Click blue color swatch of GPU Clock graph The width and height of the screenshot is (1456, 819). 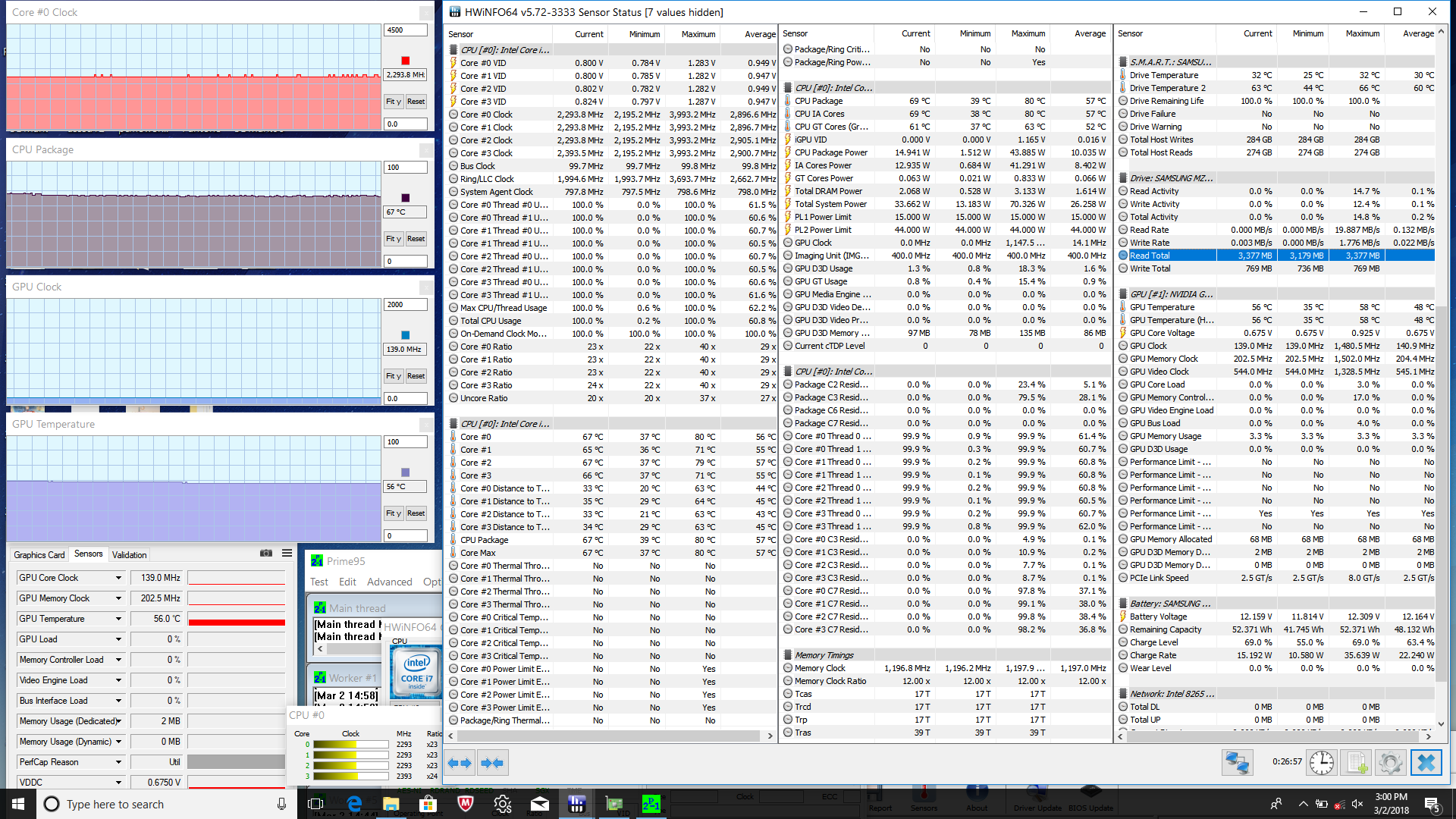405,335
